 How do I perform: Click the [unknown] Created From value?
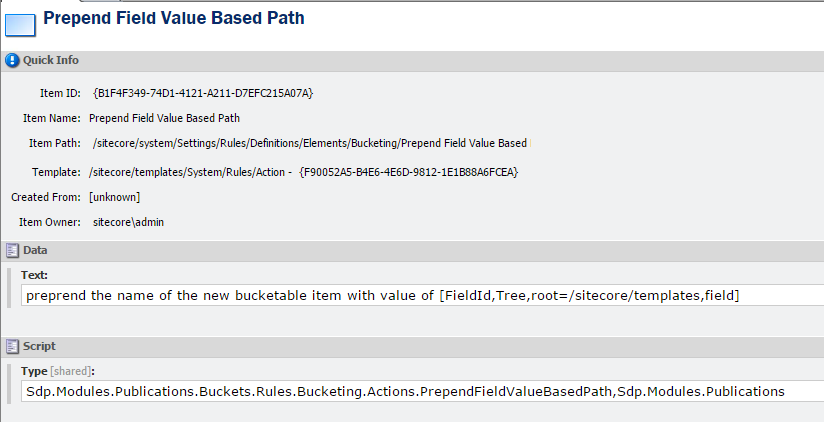pos(115,197)
